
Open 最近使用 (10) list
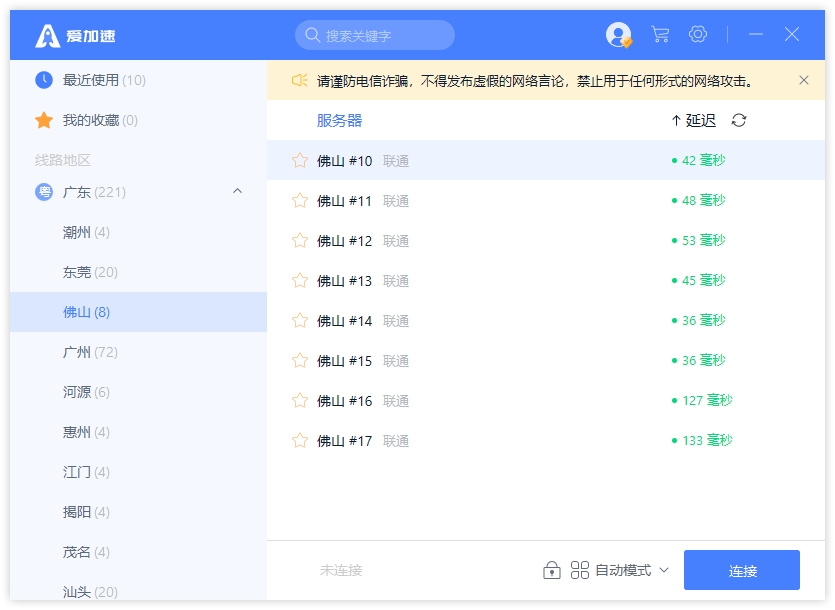[138, 80]
